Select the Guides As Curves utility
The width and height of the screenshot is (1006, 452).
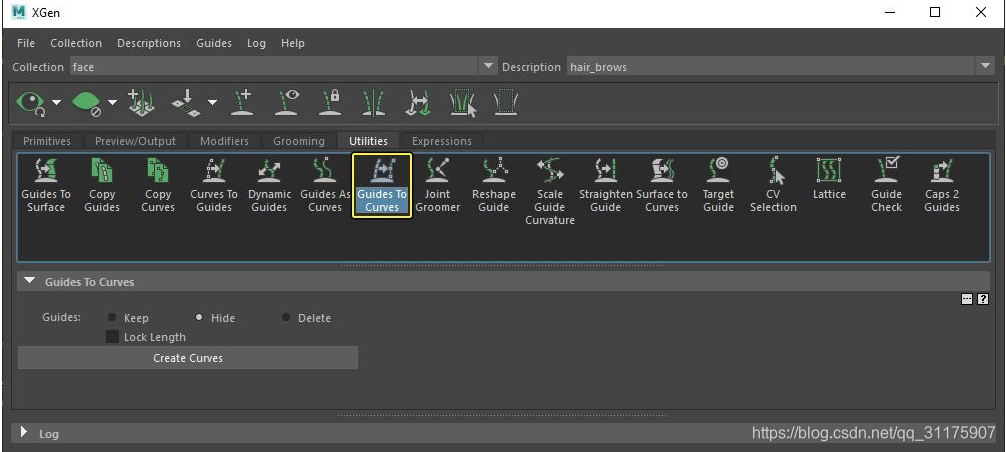(x=325, y=185)
